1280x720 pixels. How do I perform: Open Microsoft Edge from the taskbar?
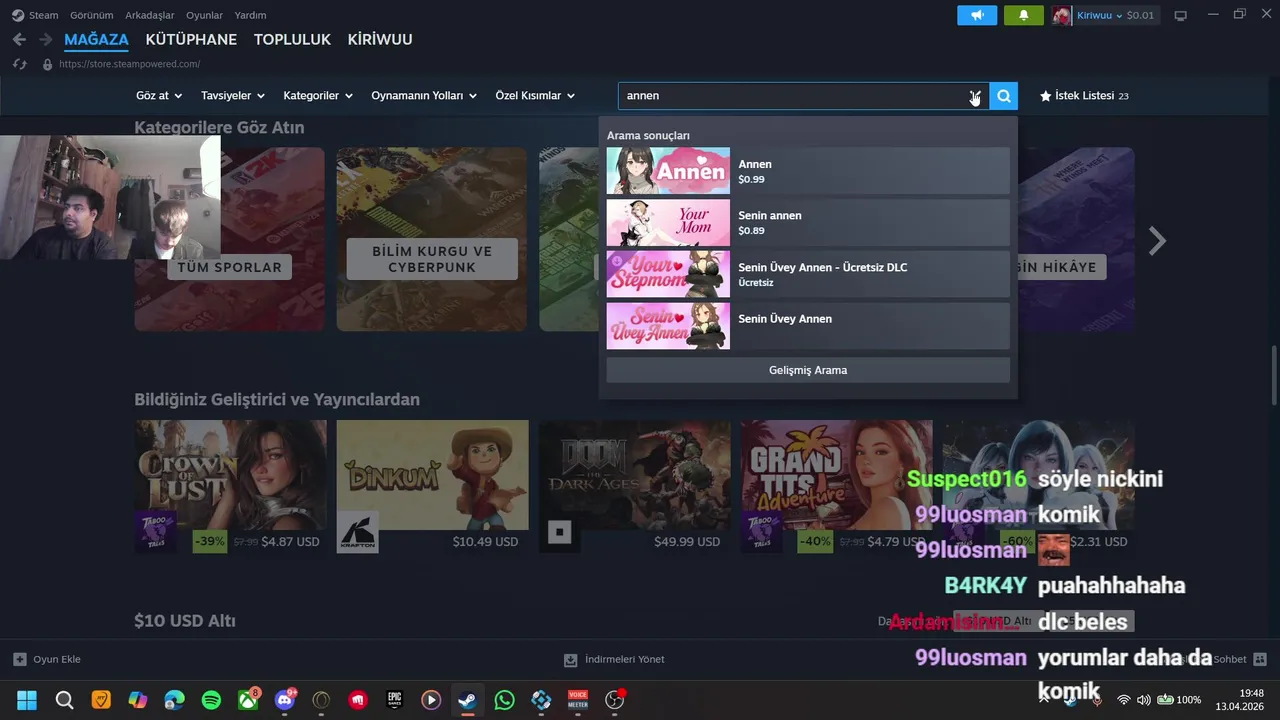pyautogui.click(x=174, y=700)
